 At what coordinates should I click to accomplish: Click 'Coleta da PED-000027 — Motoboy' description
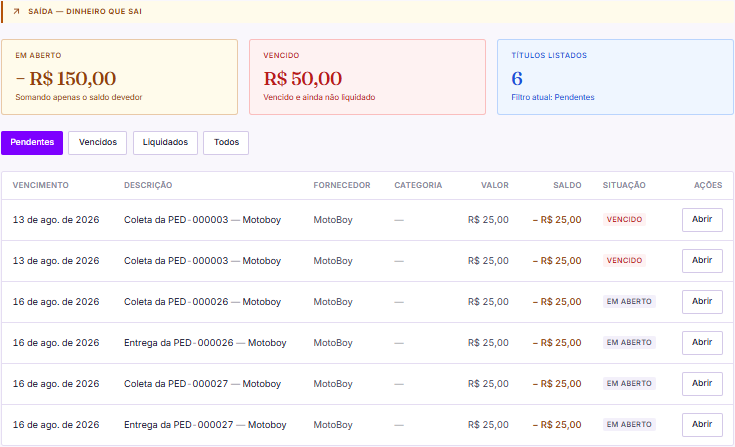click(x=202, y=384)
